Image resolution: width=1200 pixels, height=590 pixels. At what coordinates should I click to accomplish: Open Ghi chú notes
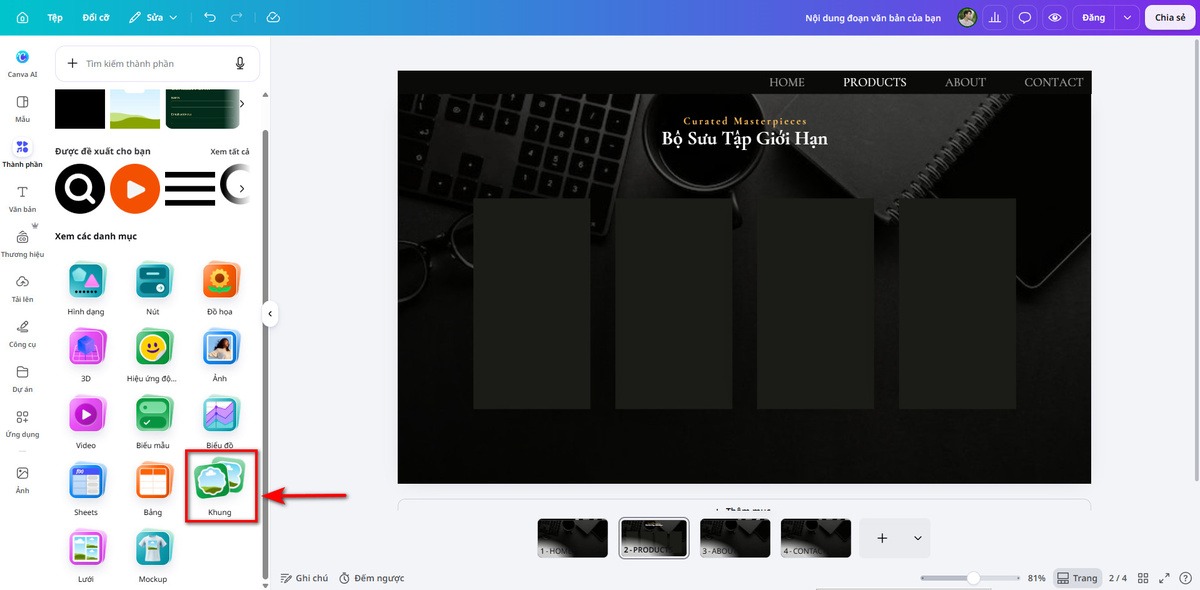click(304, 578)
